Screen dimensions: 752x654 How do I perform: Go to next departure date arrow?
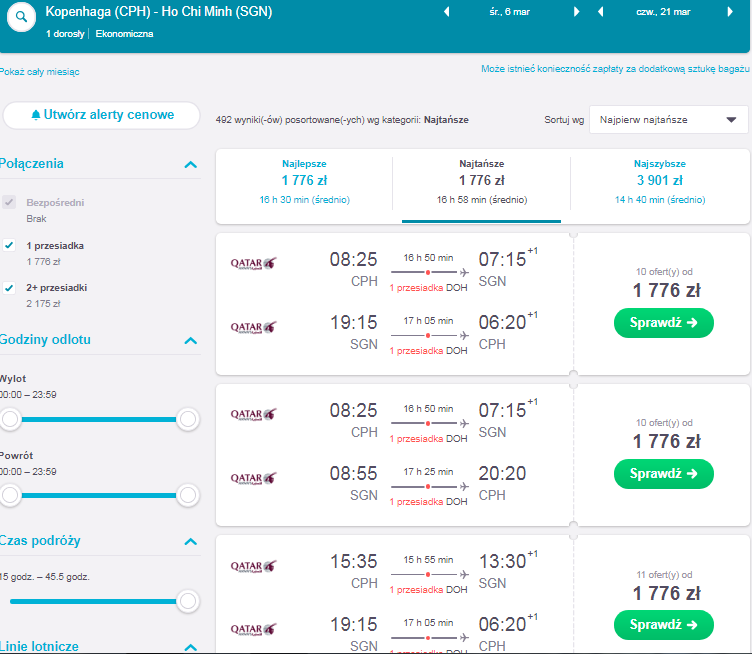click(576, 12)
